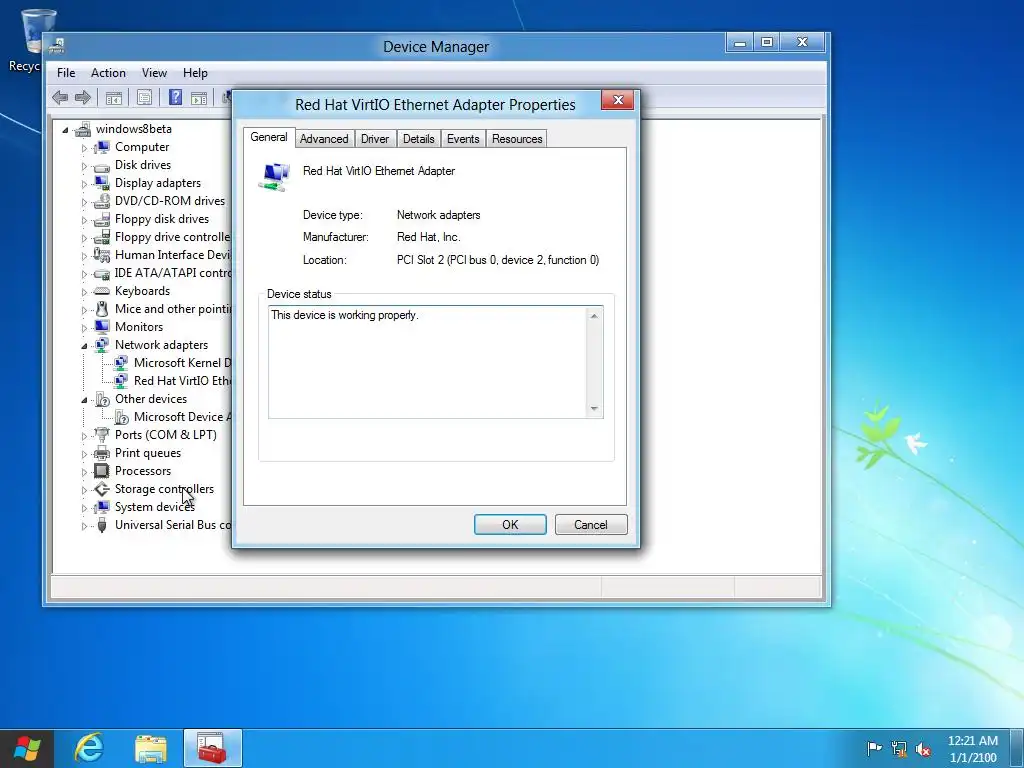Select the Human Interface Devices icon
This screenshot has width=1024, height=768.
tap(102, 255)
